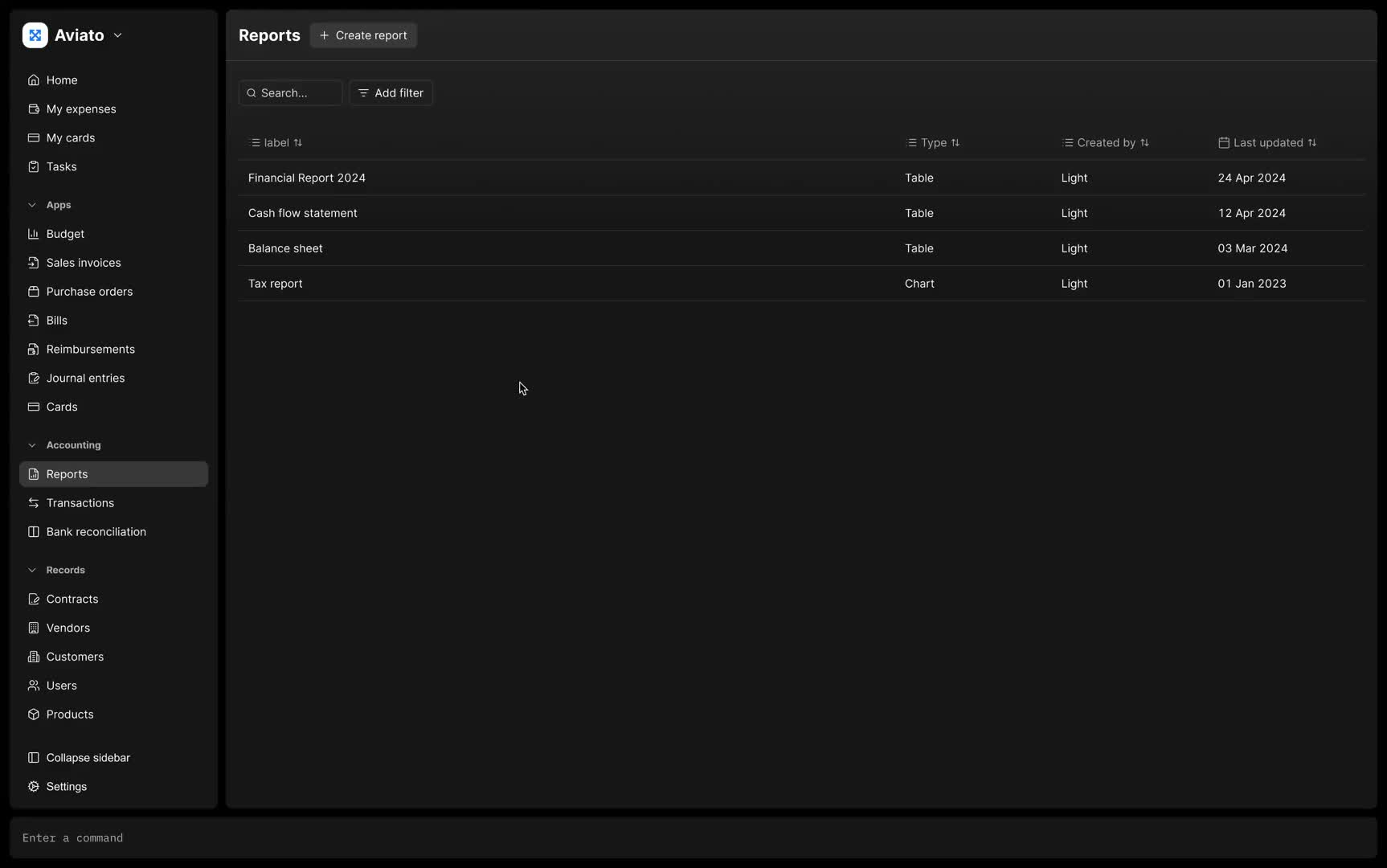The image size is (1387, 868).
Task: Click the Journal entries icon
Action: (x=34, y=379)
